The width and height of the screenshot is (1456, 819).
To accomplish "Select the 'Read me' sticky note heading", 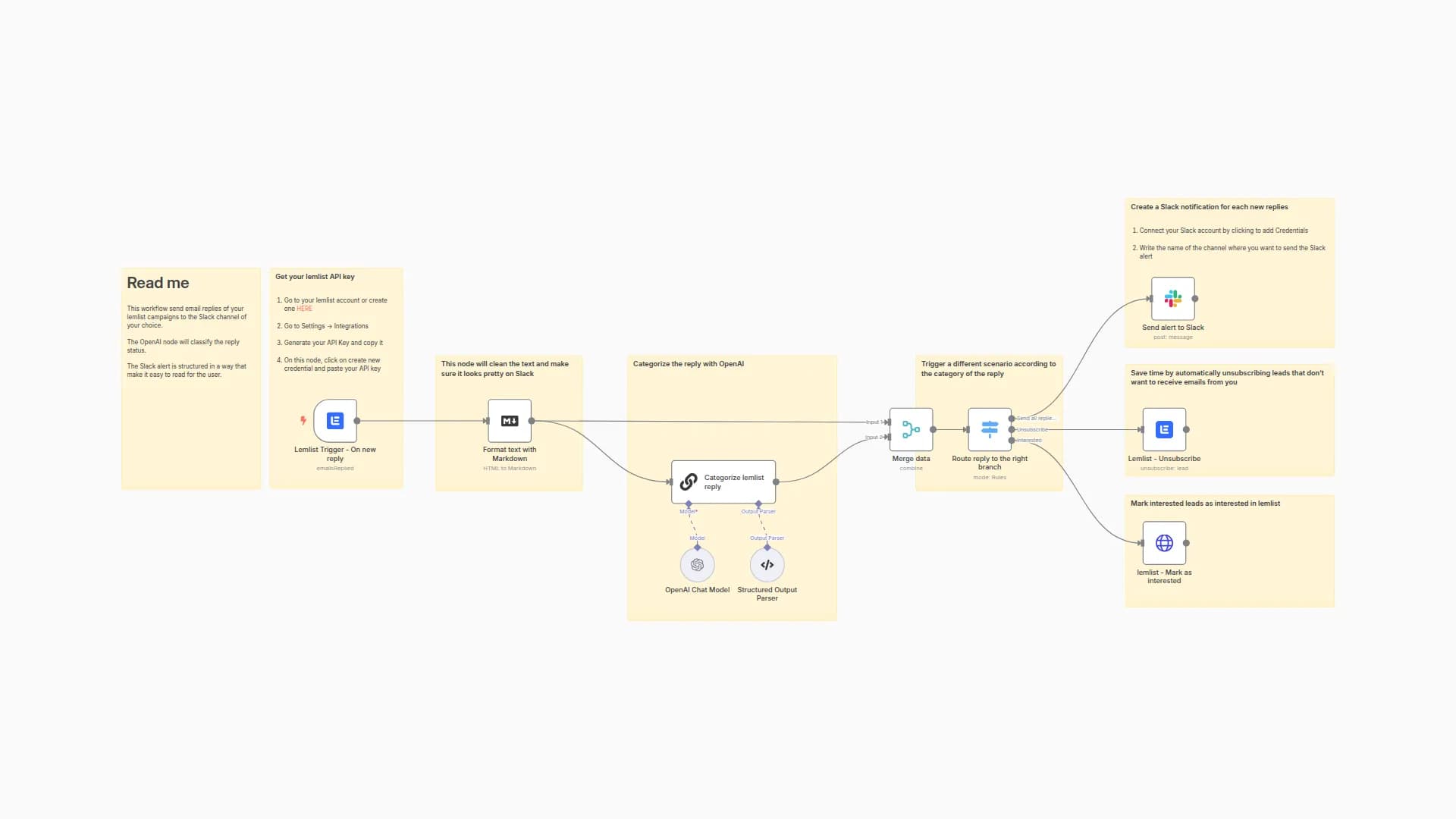I will point(158,283).
